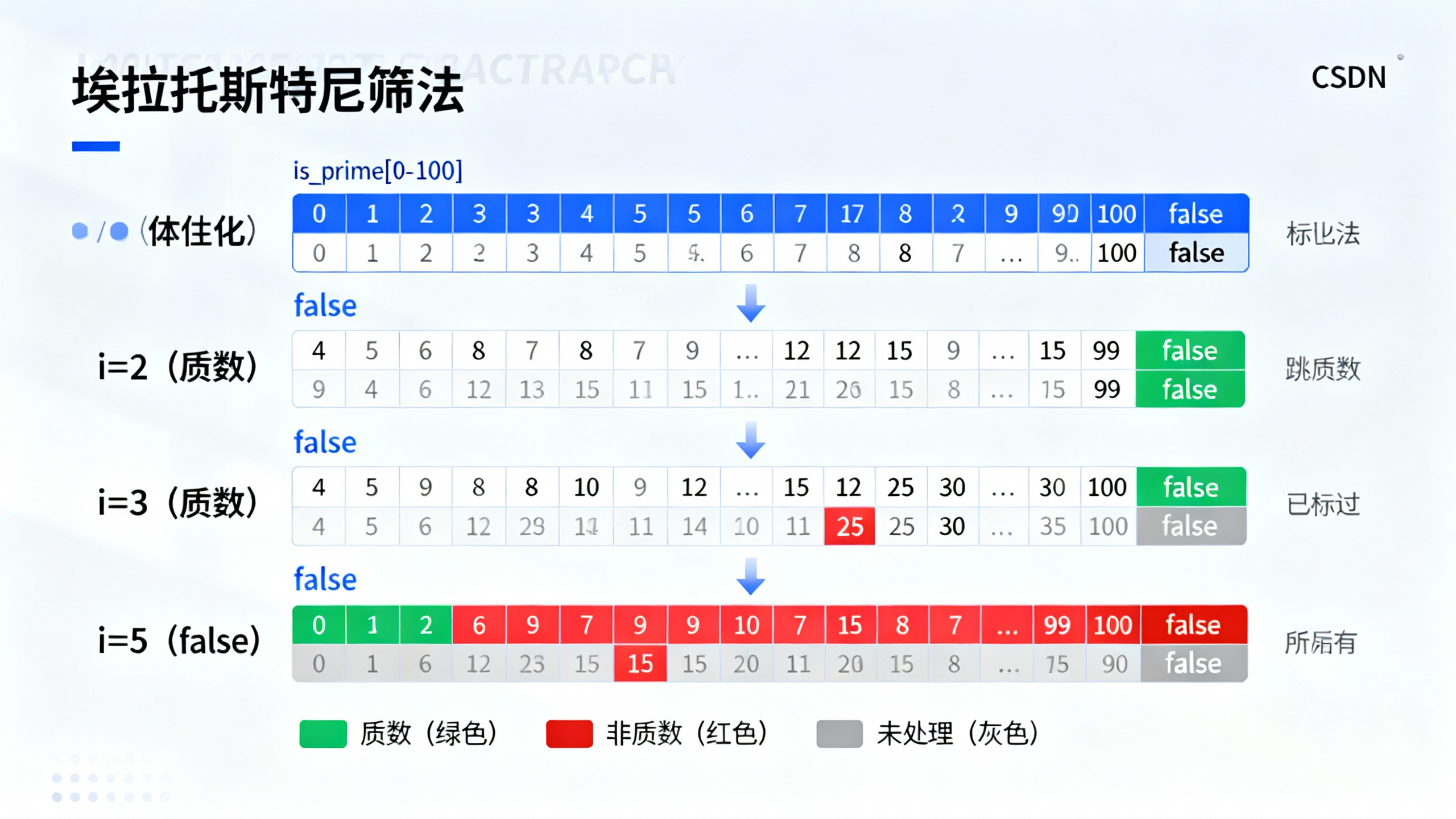1456x819 pixels.
Task: Click the red highlighted cell 15 in i=5 row
Action: pos(640,663)
